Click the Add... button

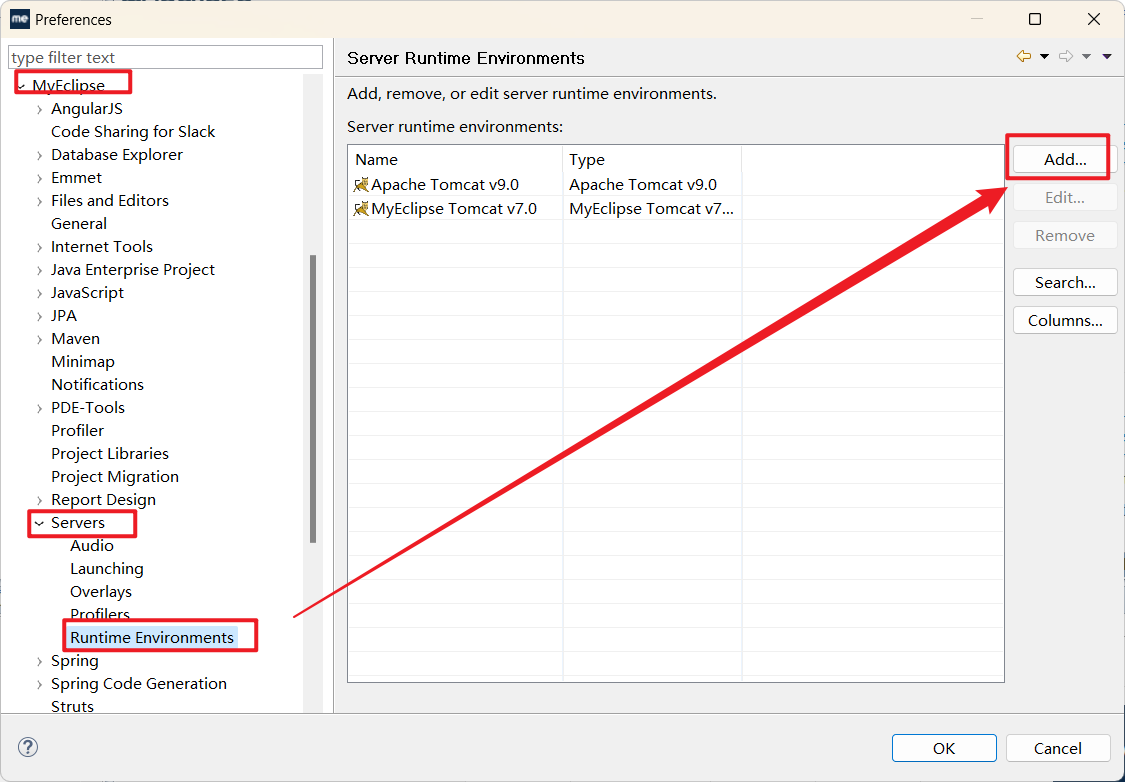[x=1065, y=159]
